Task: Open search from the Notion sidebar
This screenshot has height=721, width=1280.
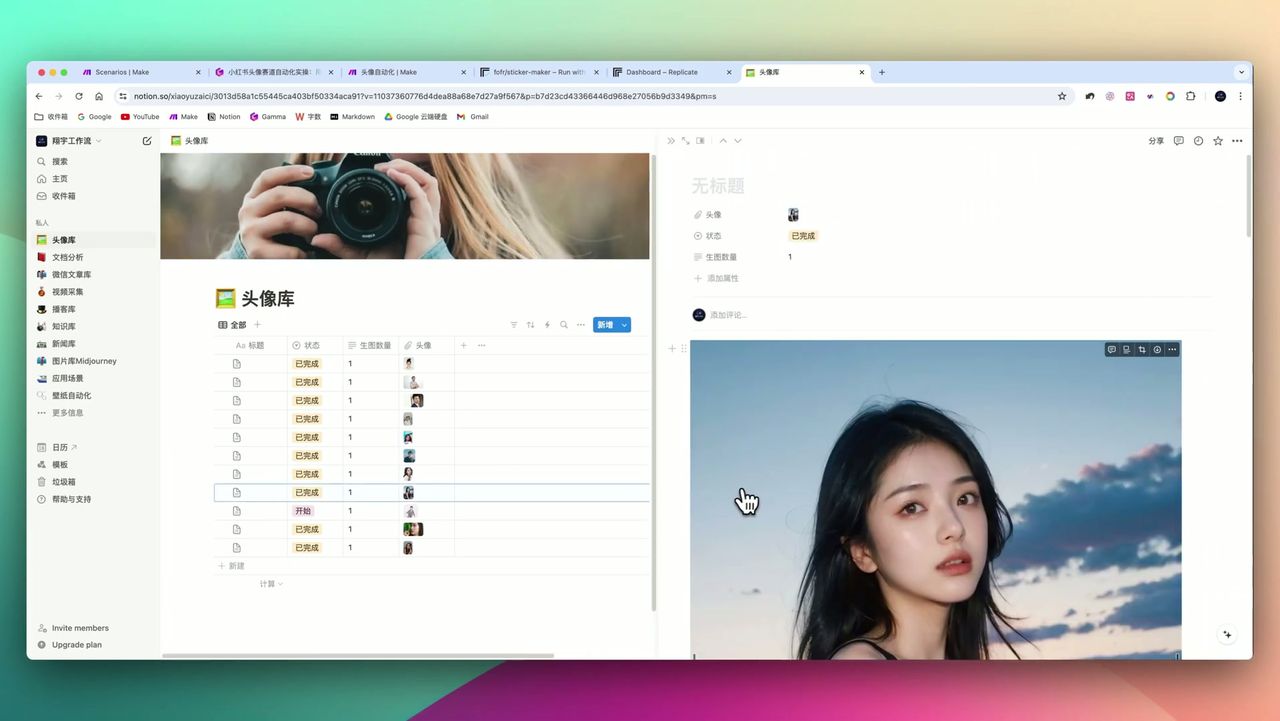Action: [59, 160]
